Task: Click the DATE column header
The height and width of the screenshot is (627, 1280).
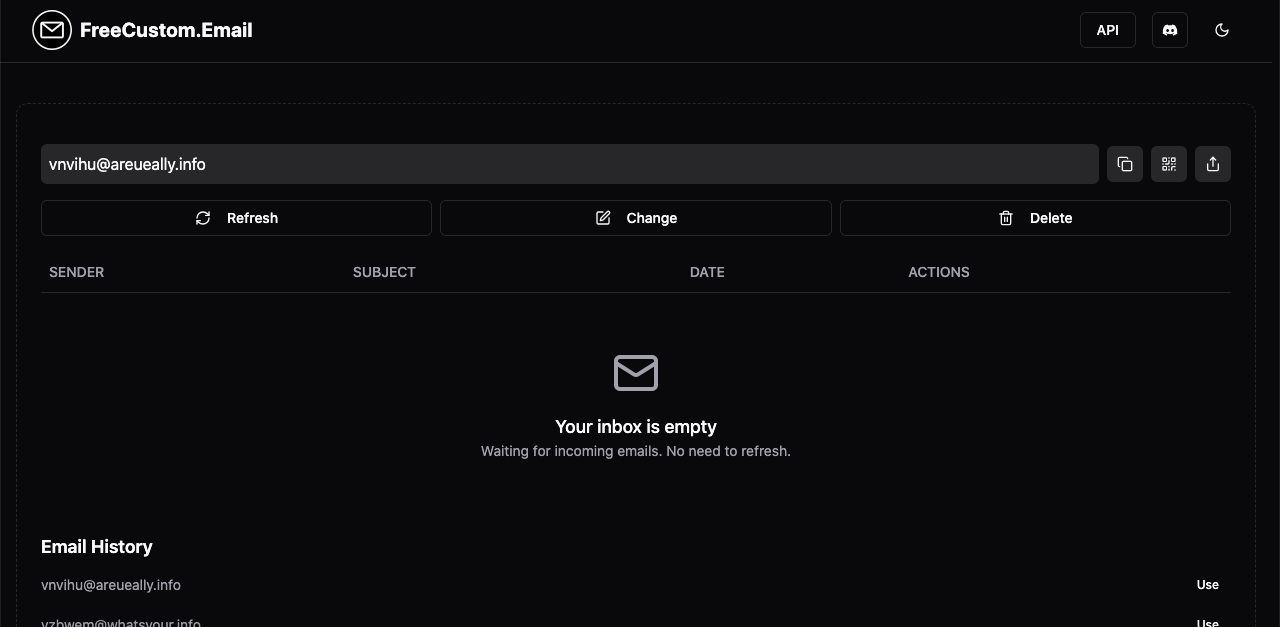Action: (x=707, y=272)
